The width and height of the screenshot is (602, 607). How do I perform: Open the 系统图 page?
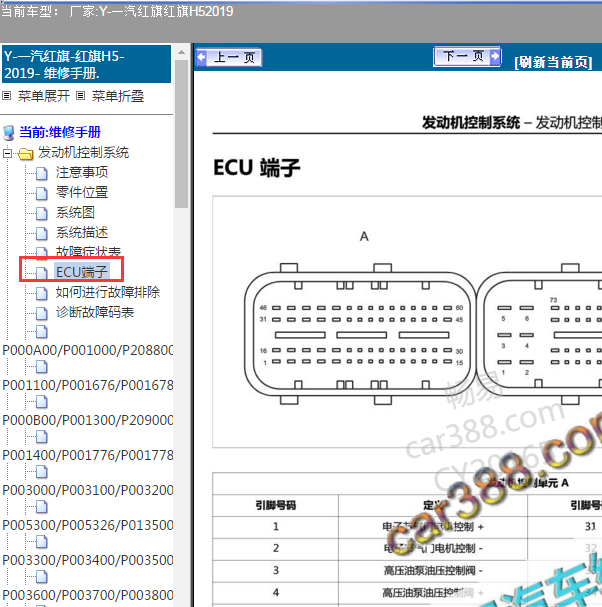point(75,213)
